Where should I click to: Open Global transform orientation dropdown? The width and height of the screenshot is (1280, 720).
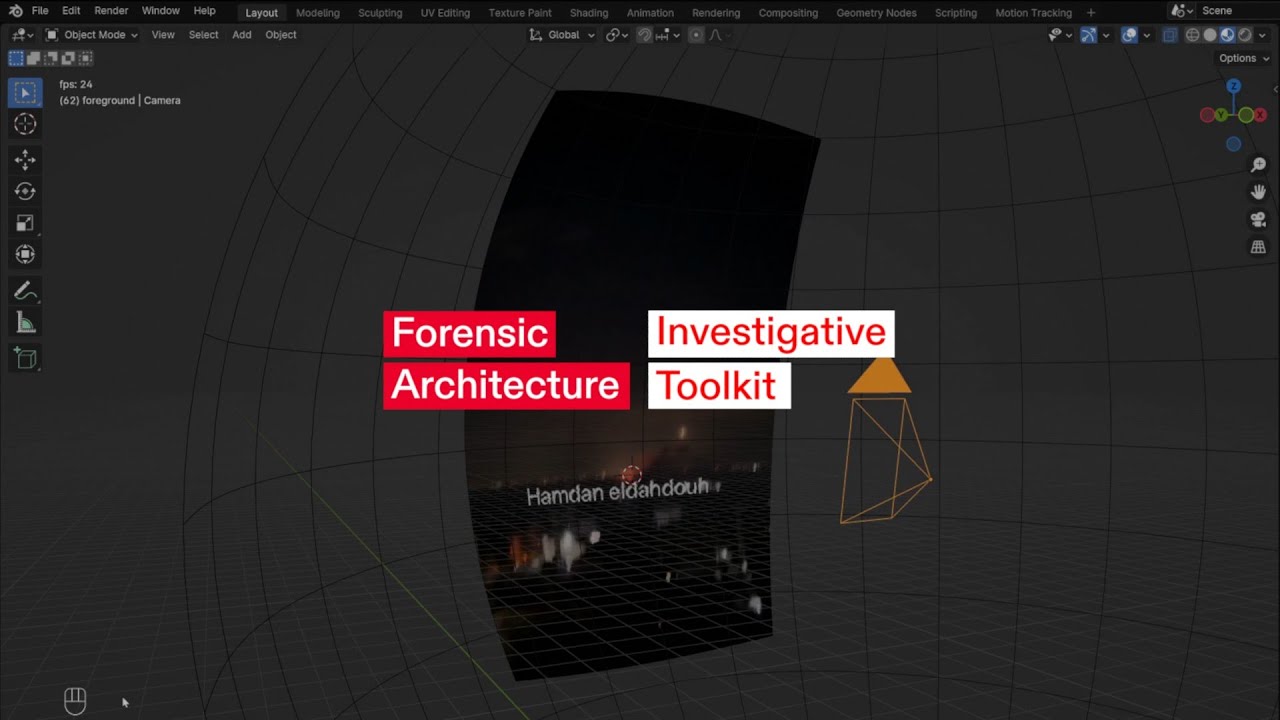click(562, 35)
